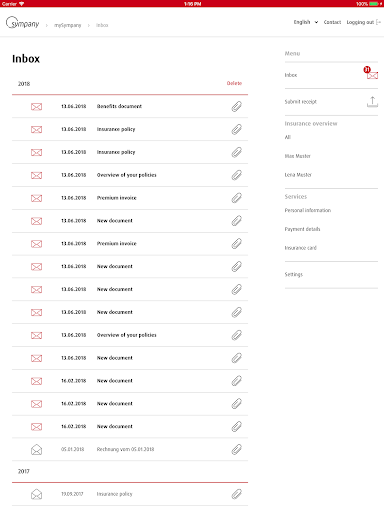This screenshot has height=512, width=384.
Task: Open paperclip on Premium invoice right after Overview of your policies
Action: point(237,198)
